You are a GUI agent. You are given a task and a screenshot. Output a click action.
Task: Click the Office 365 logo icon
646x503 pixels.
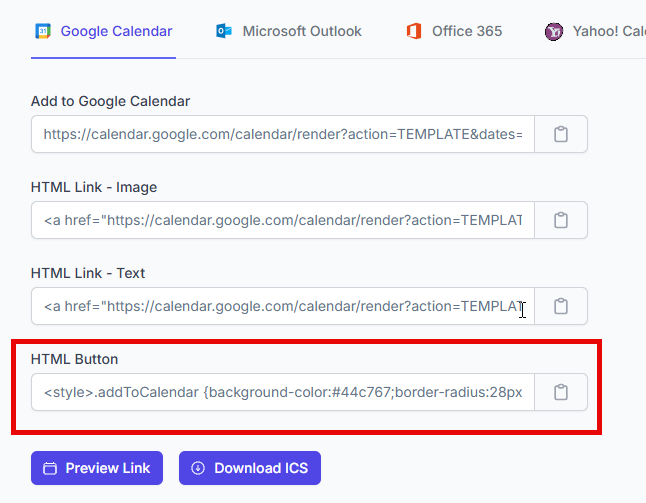(414, 31)
